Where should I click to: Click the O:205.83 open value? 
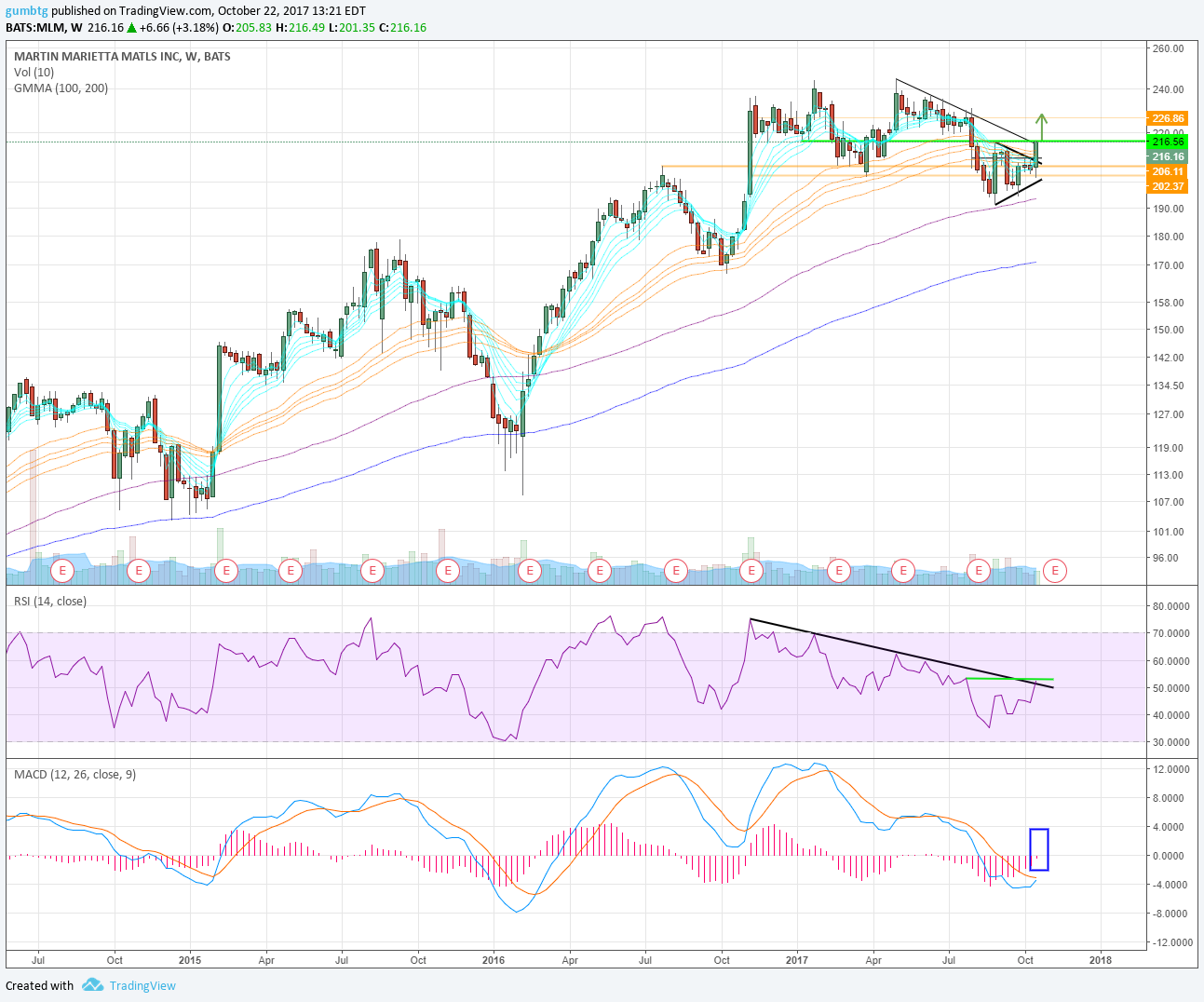(x=248, y=28)
